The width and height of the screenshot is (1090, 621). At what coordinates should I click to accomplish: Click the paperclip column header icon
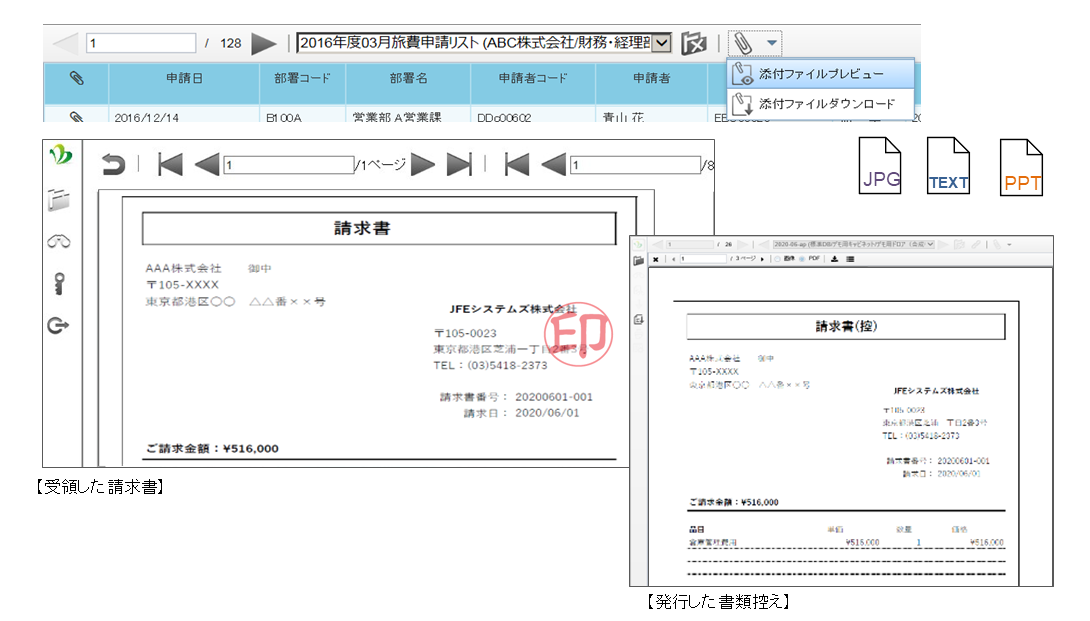(76, 79)
